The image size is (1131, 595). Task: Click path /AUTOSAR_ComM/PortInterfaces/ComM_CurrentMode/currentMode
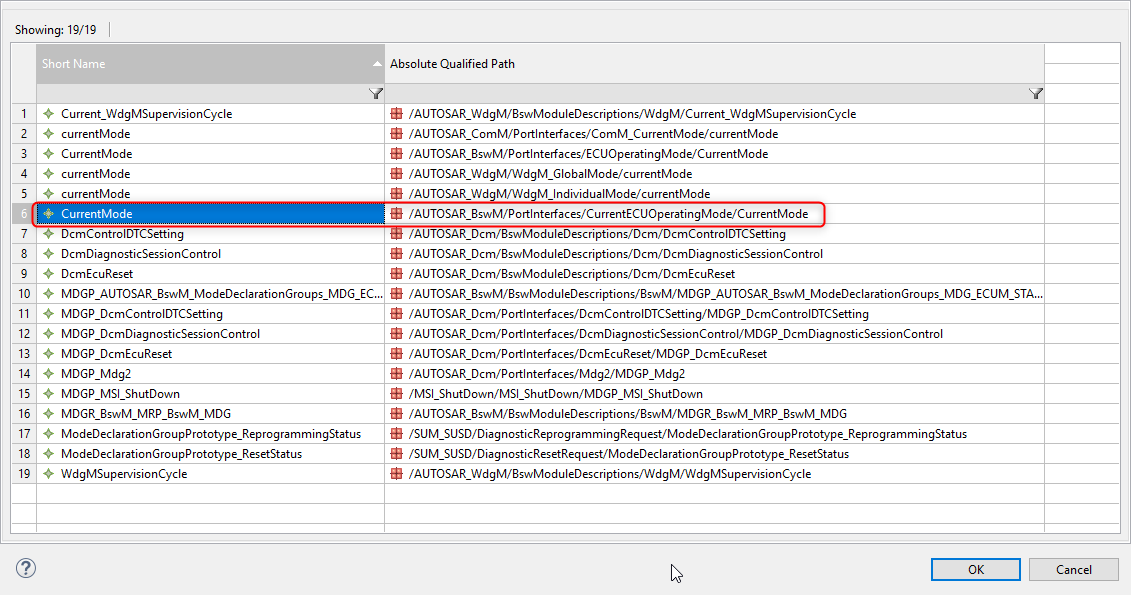[594, 134]
